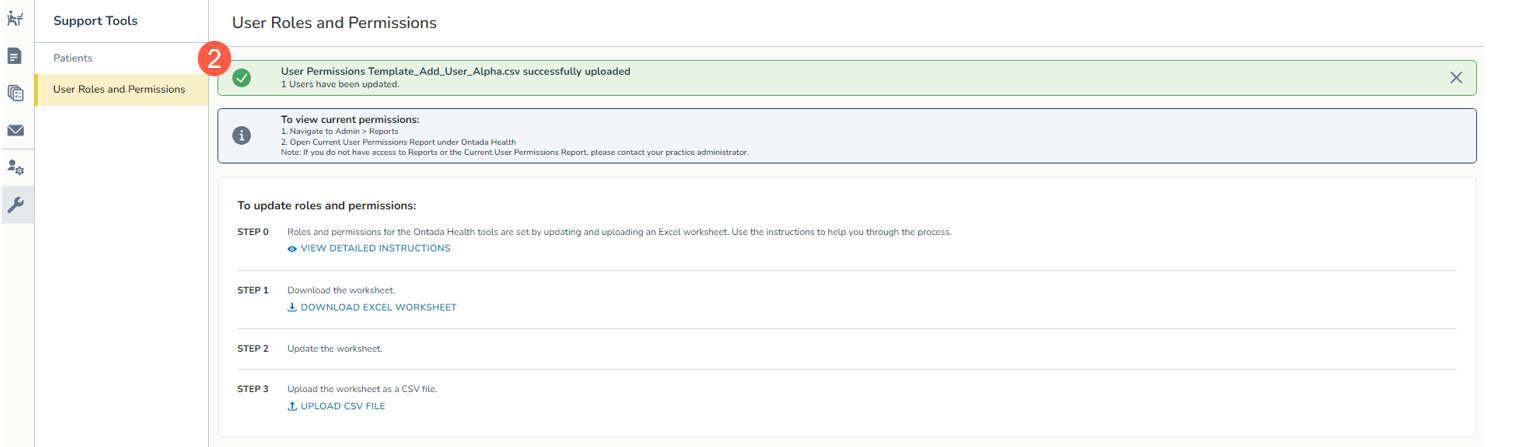
Task: Click the Support Tools panel heading
Action: [95, 20]
